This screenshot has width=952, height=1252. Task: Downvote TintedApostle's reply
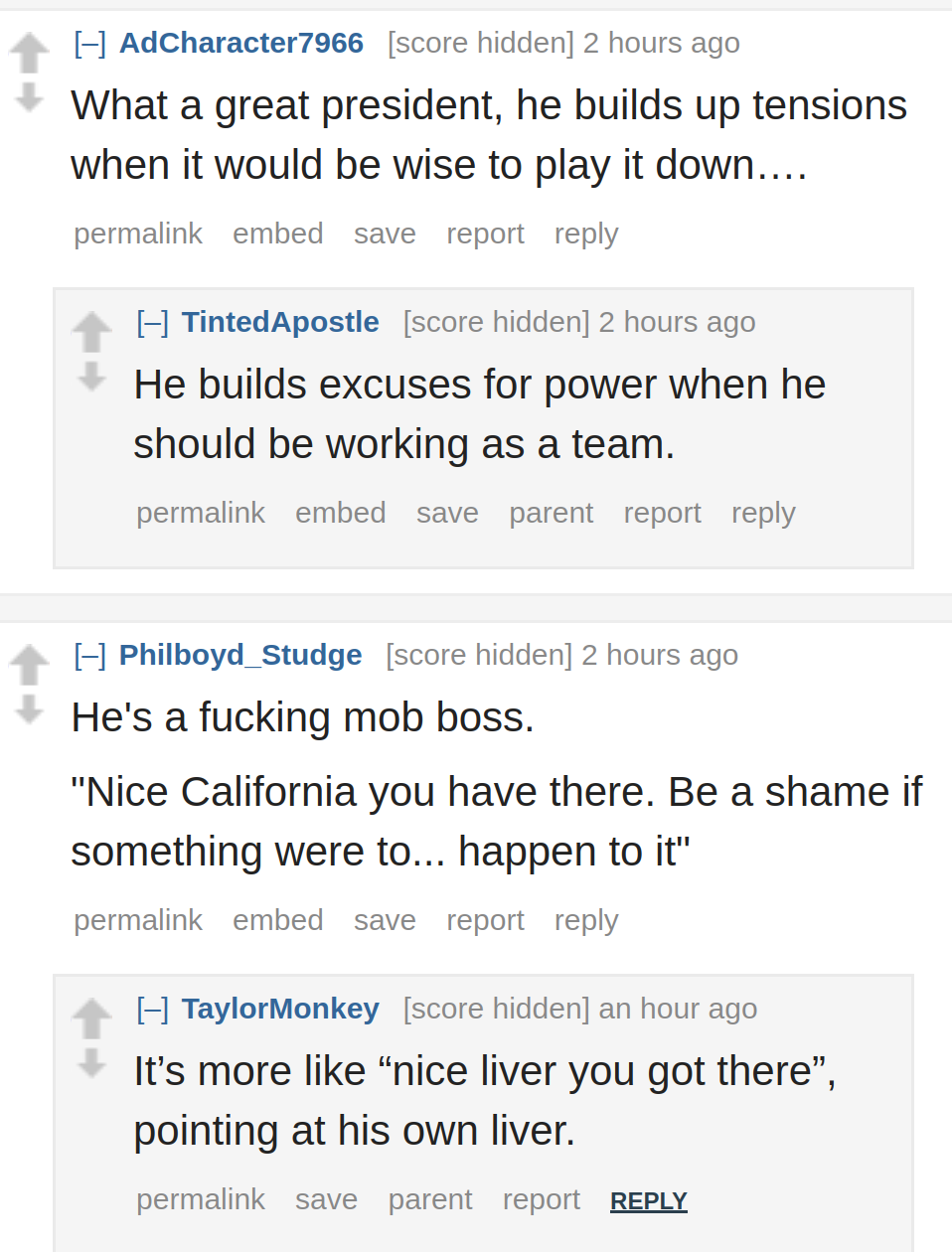click(x=92, y=377)
